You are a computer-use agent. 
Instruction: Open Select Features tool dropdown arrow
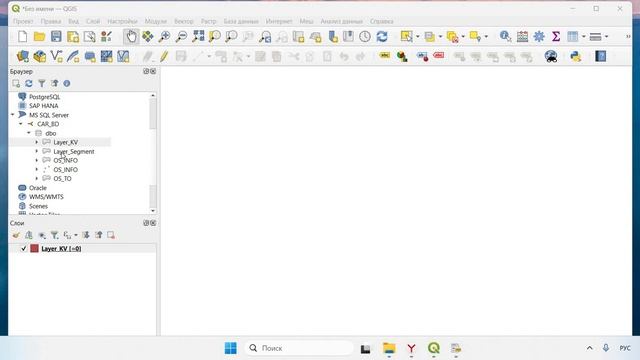point(418,37)
